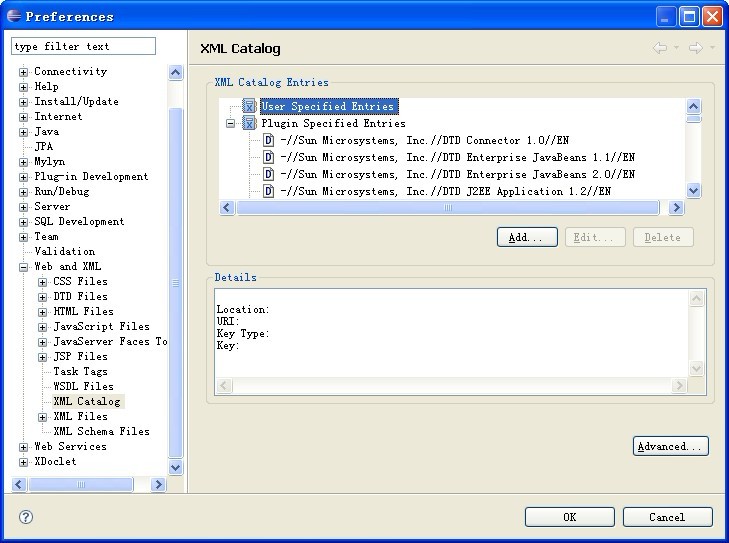Image resolution: width=729 pixels, height=543 pixels.
Task: Click the Enterprise JavaBeans 2.0 DTD icon
Action: (268, 174)
